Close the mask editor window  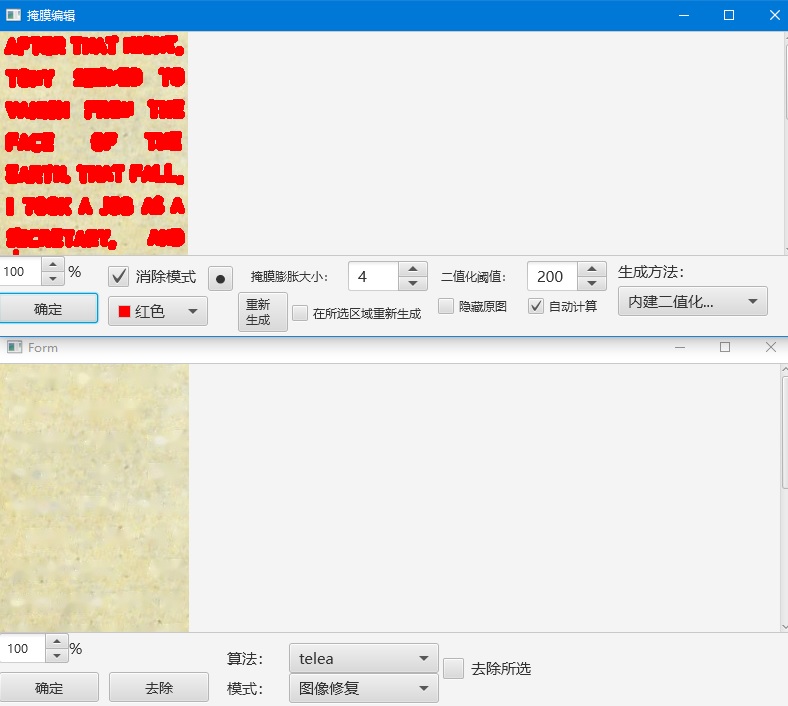[774, 16]
